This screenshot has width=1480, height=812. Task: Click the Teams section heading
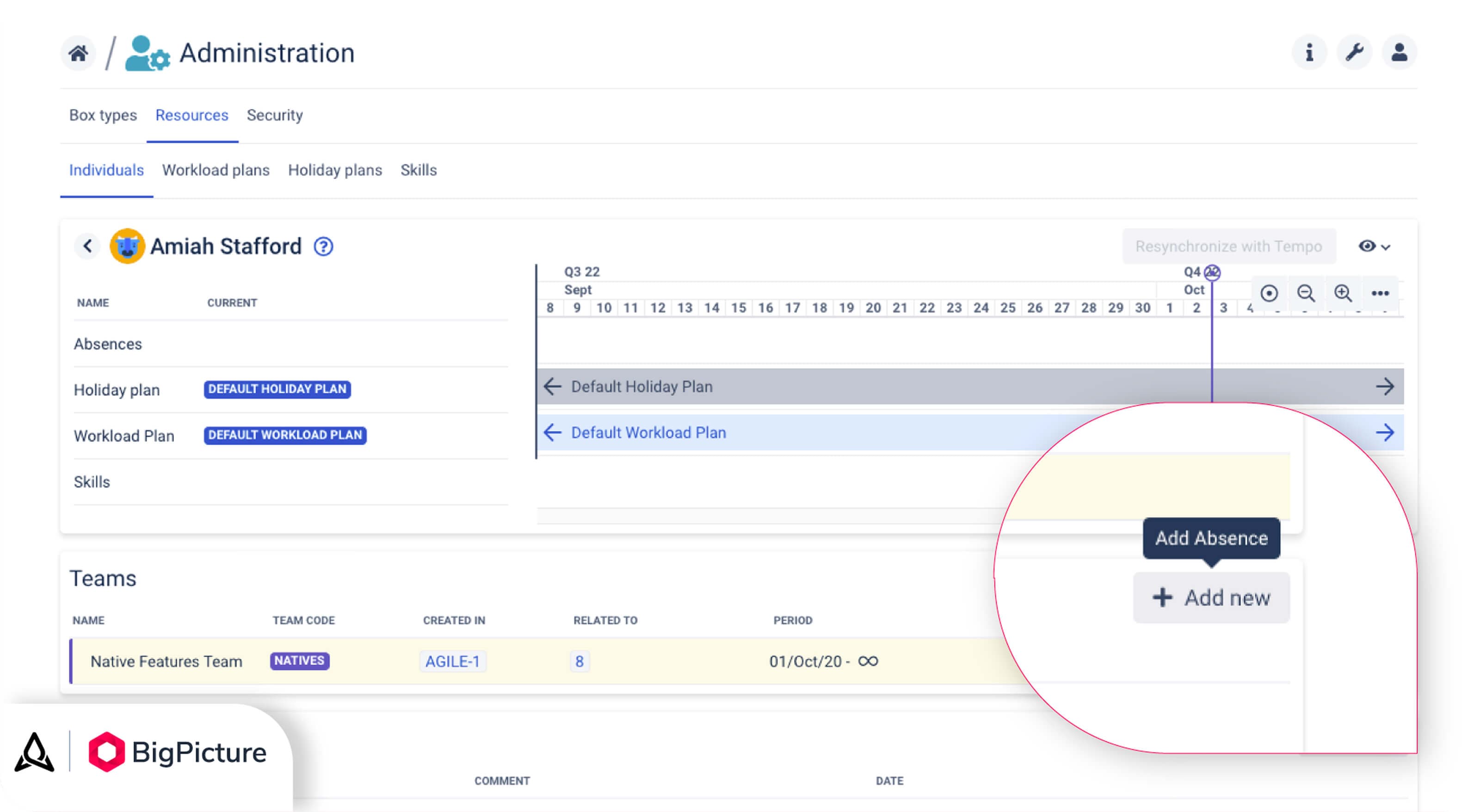[x=103, y=578]
